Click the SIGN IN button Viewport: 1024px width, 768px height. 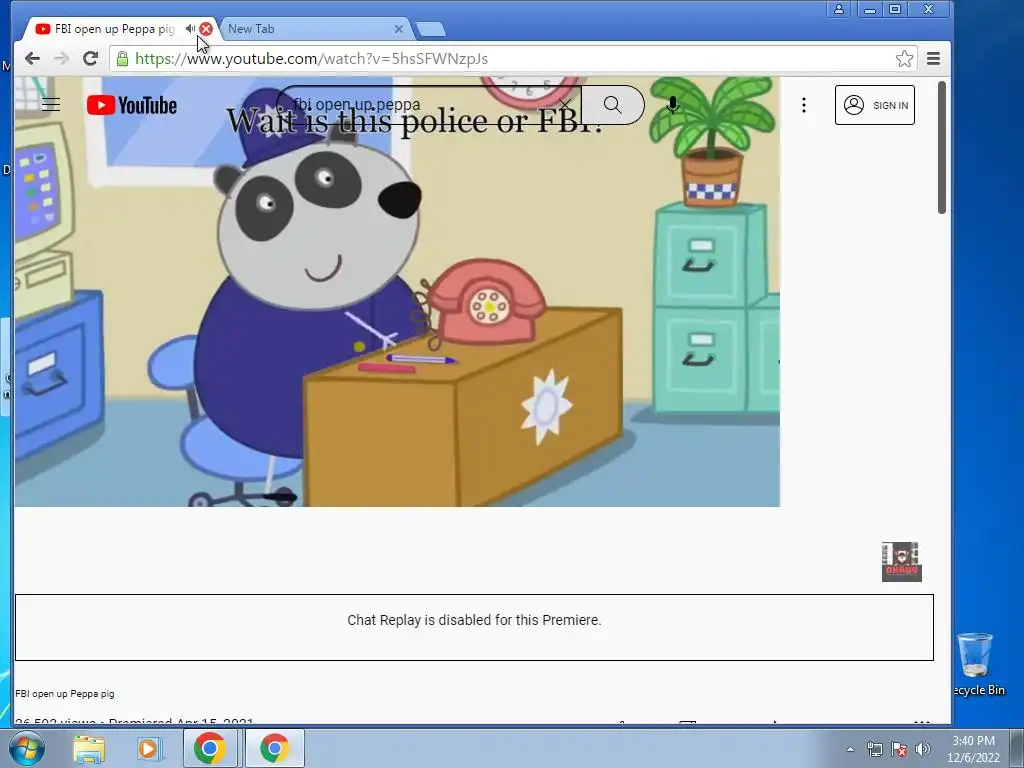point(874,105)
